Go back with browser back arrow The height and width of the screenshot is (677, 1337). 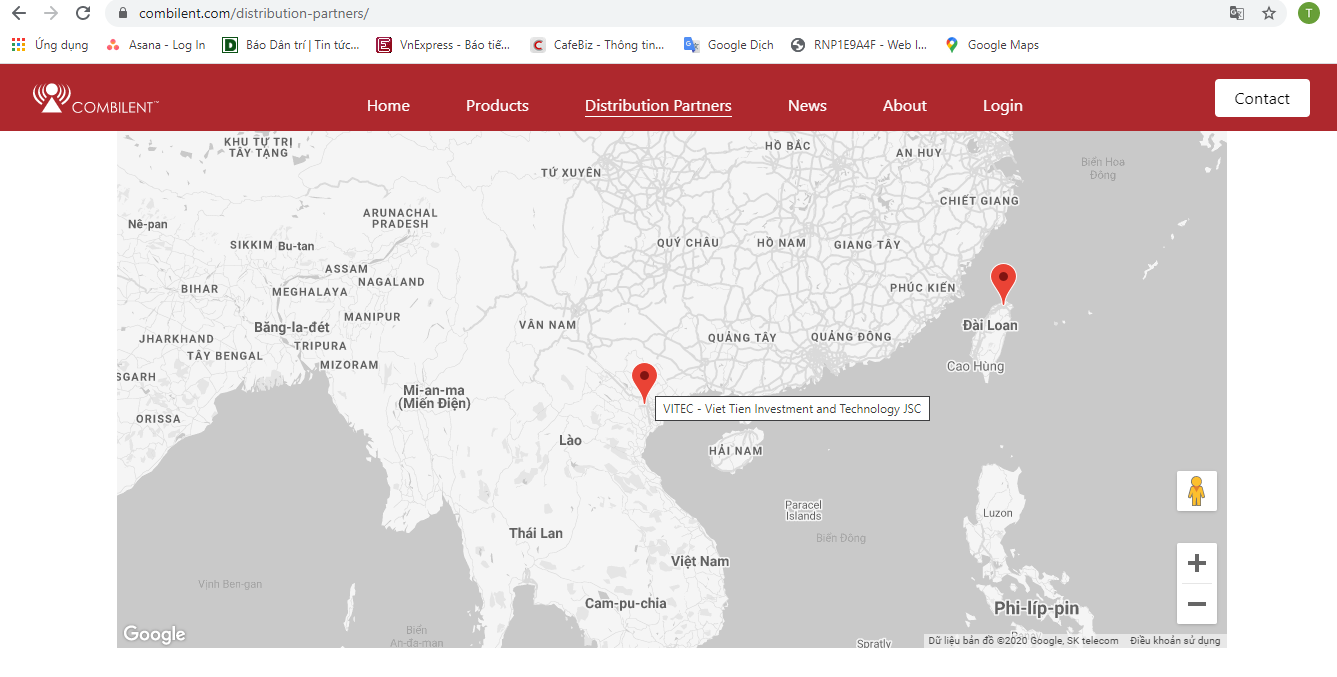[19, 13]
